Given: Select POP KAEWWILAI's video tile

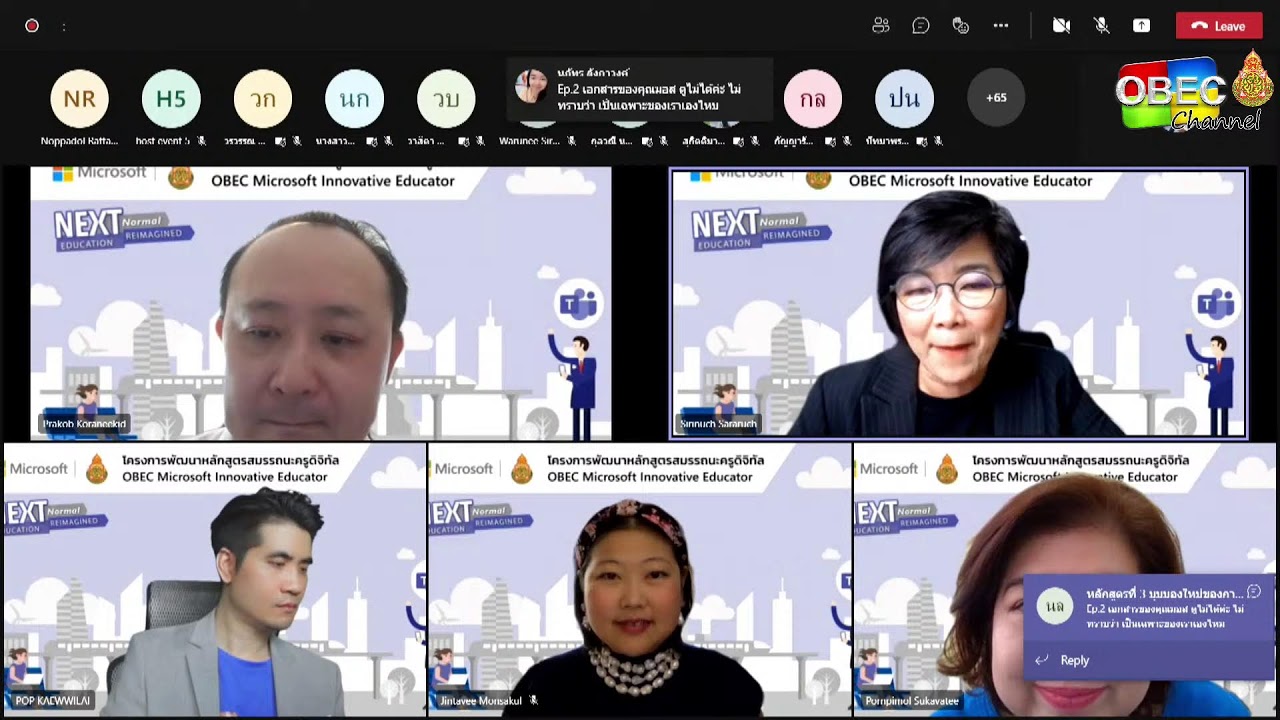Looking at the screenshot, I should click(x=213, y=580).
